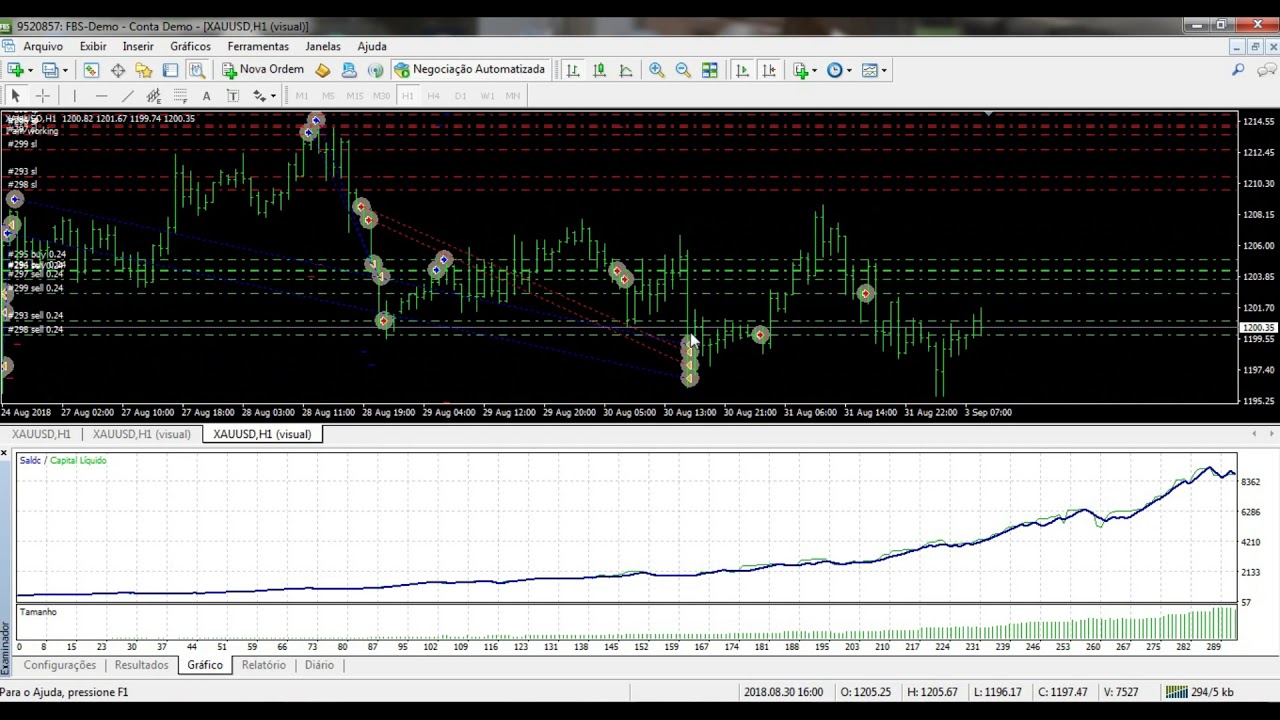The width and height of the screenshot is (1280, 720).
Task: Open Navigator folder-star icon
Action: 144,70
